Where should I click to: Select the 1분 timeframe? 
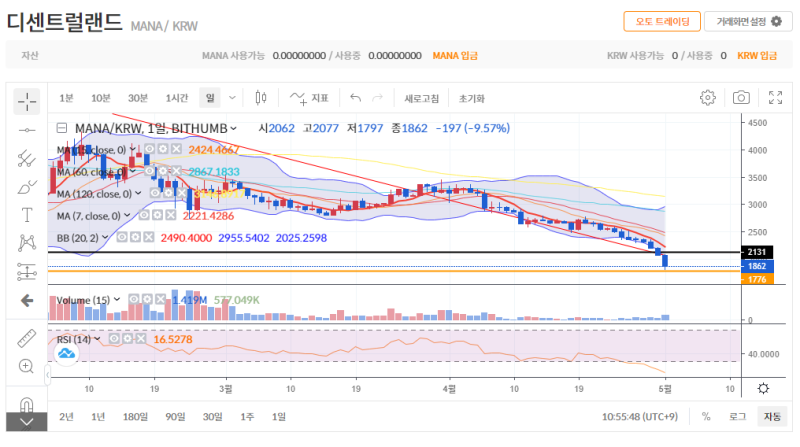(66, 98)
